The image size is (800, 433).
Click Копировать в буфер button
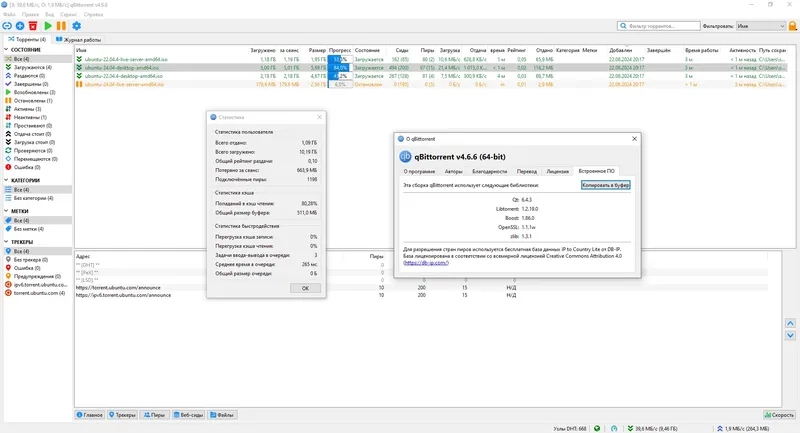[606, 185]
